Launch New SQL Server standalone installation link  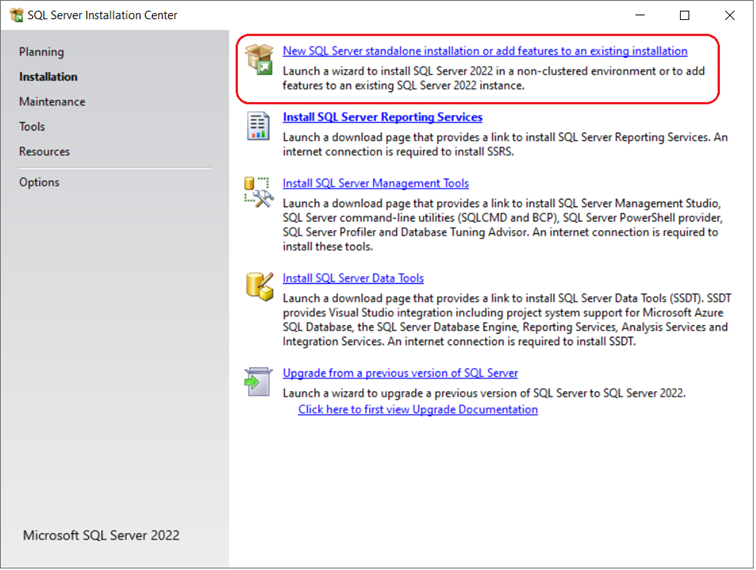tap(485, 51)
